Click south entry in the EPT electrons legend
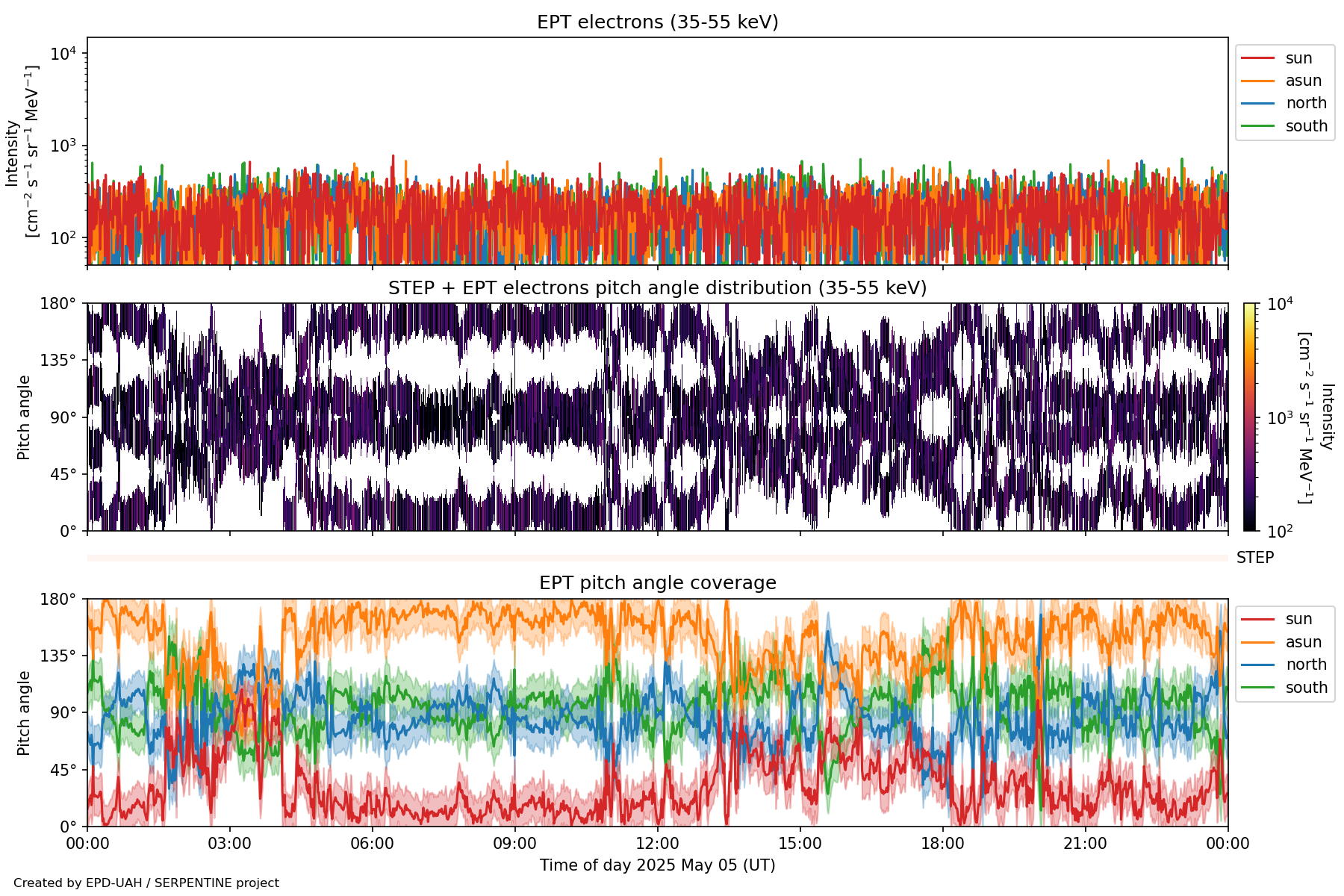This screenshot has width=1344, height=896. (x=1306, y=126)
